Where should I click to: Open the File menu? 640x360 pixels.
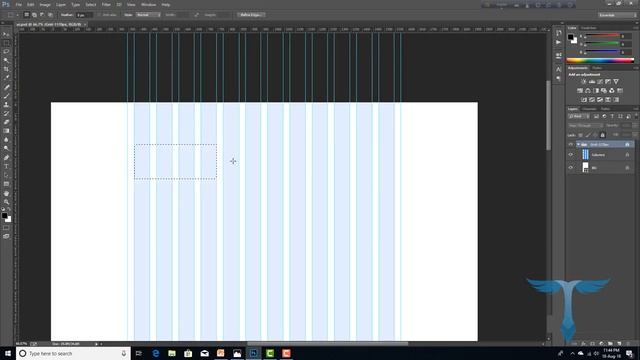[19, 4]
